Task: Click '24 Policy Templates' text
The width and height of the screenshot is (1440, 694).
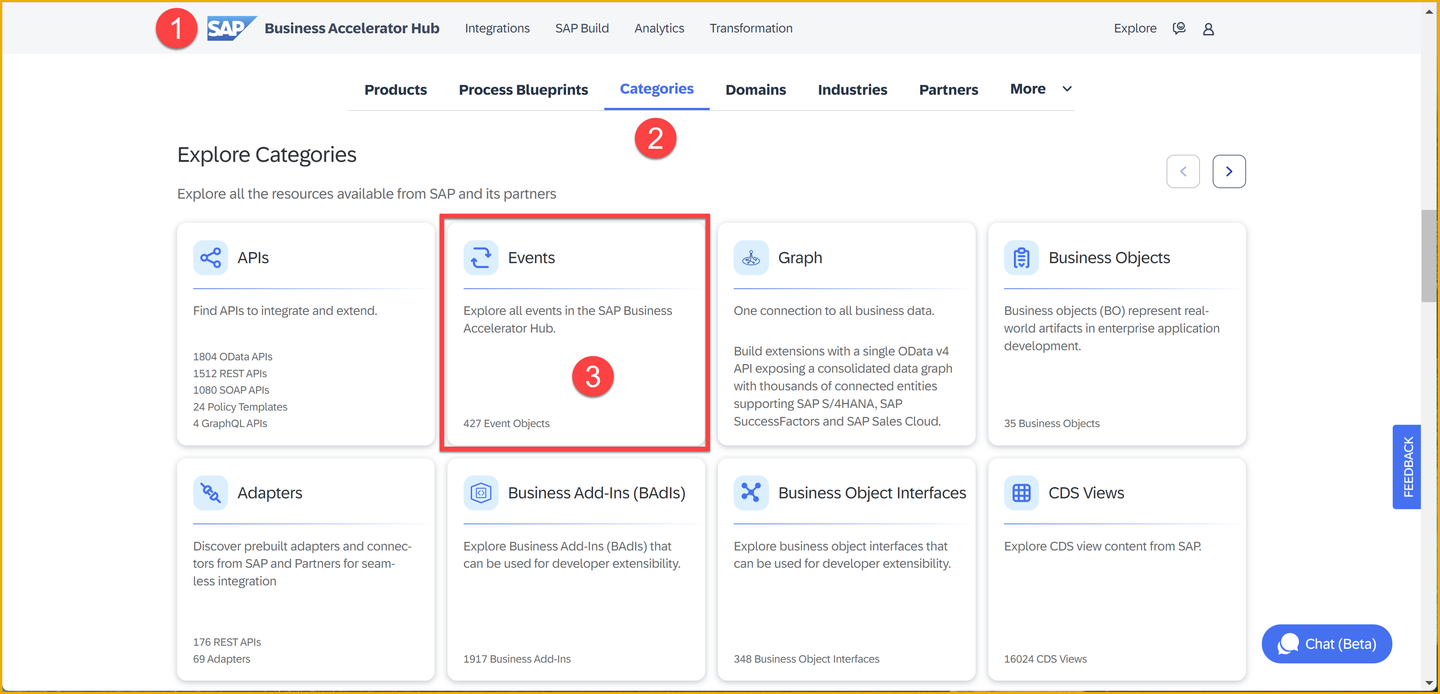Action: click(240, 407)
